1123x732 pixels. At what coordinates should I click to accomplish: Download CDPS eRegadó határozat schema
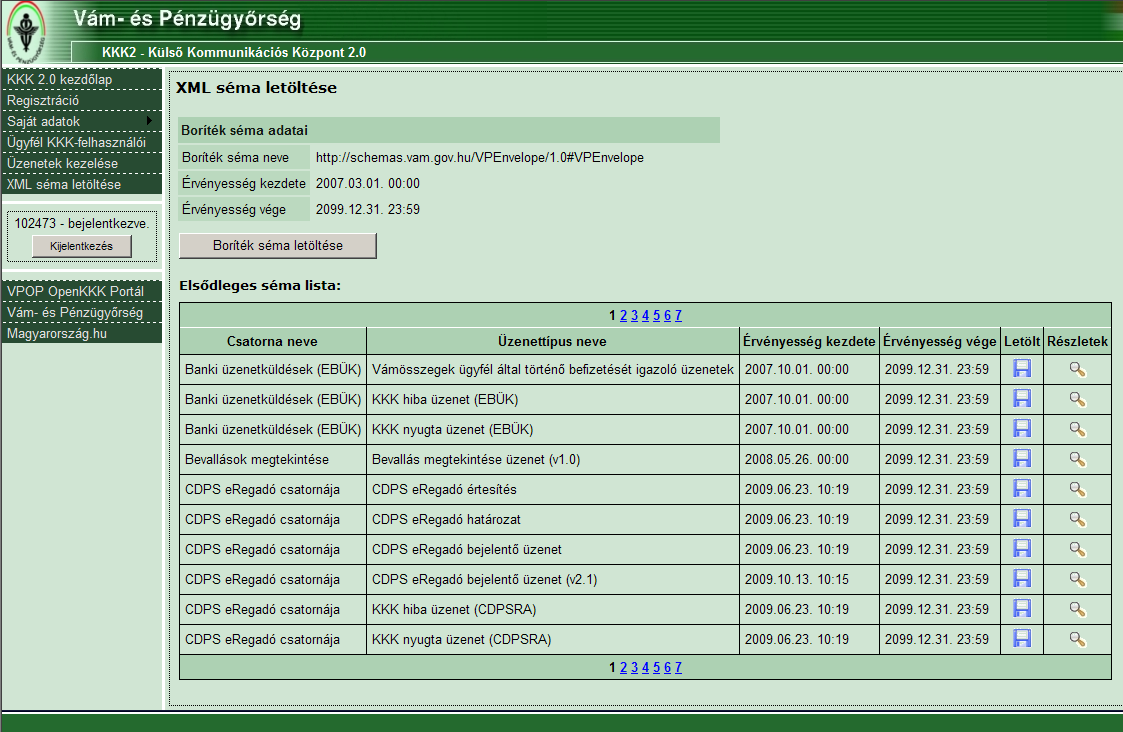coord(1022,519)
